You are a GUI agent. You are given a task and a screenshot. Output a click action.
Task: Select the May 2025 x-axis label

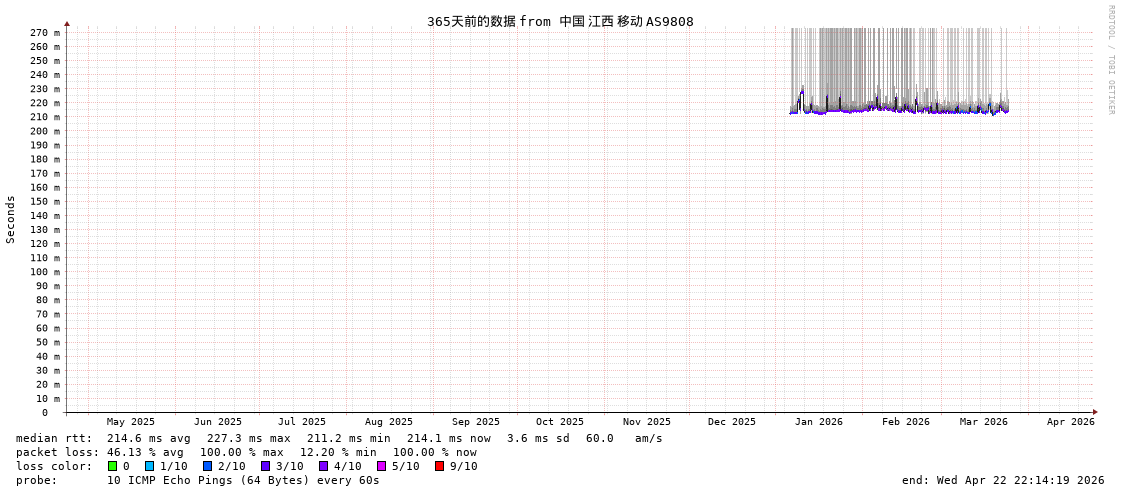(x=131, y=422)
